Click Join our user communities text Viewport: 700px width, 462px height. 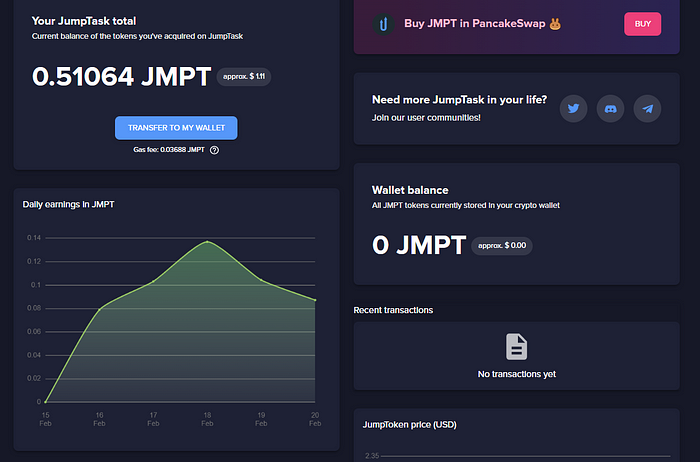pos(426,118)
